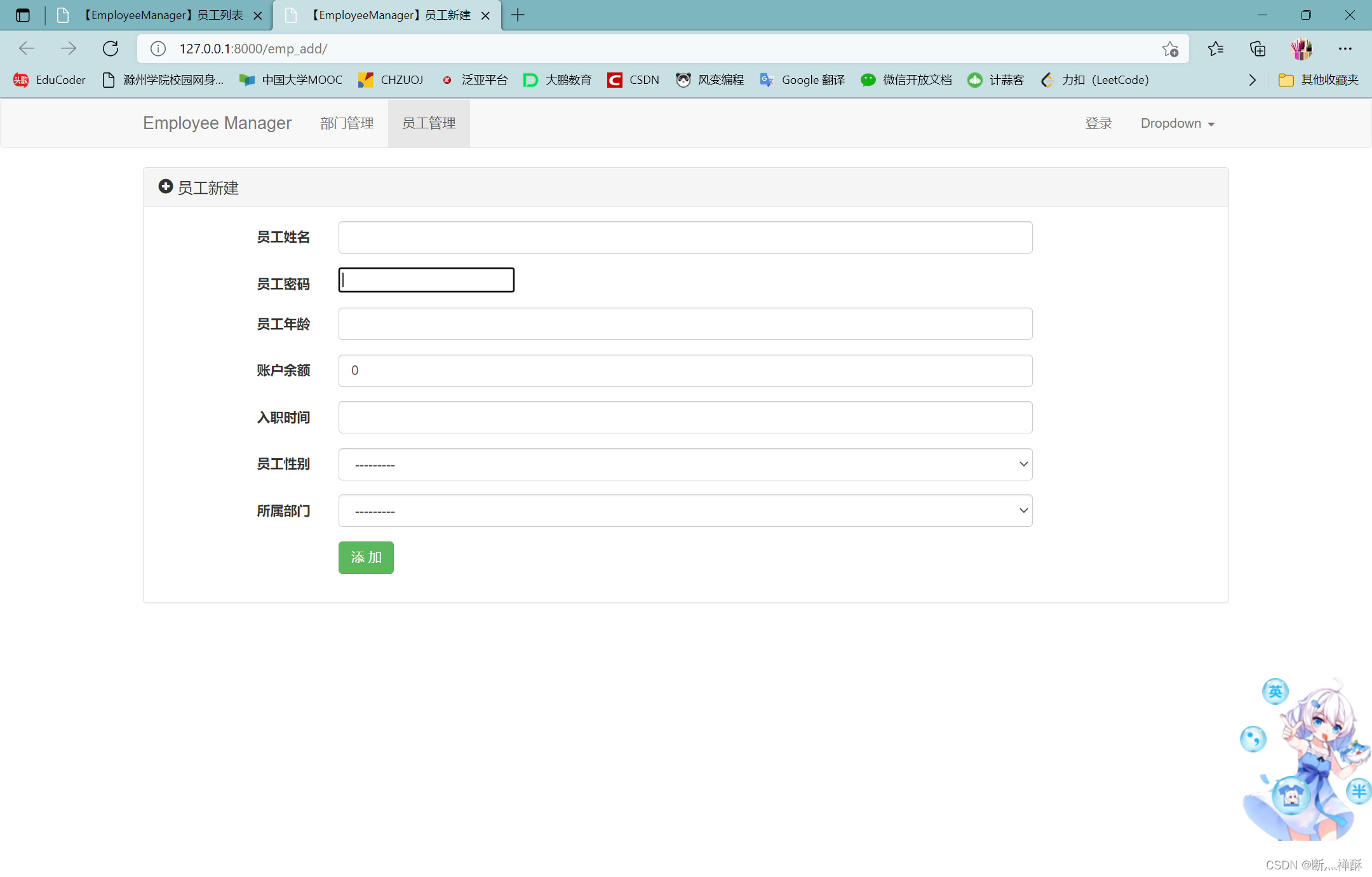Viewport: 1372px width, 877px height.
Task: Click the site information icon in address bar
Action: [x=158, y=48]
